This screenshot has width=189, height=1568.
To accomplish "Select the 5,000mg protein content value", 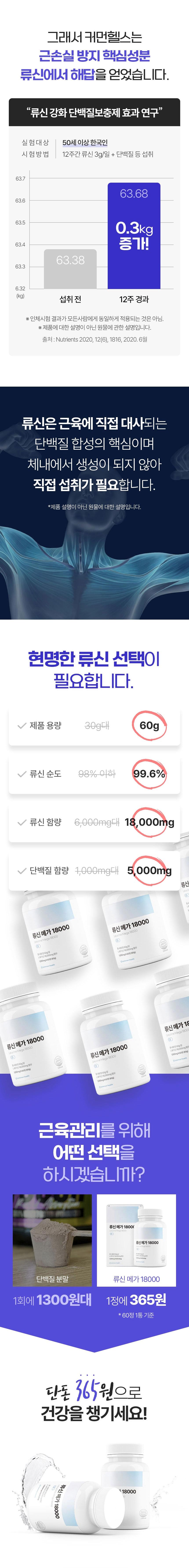I will tap(149, 870).
